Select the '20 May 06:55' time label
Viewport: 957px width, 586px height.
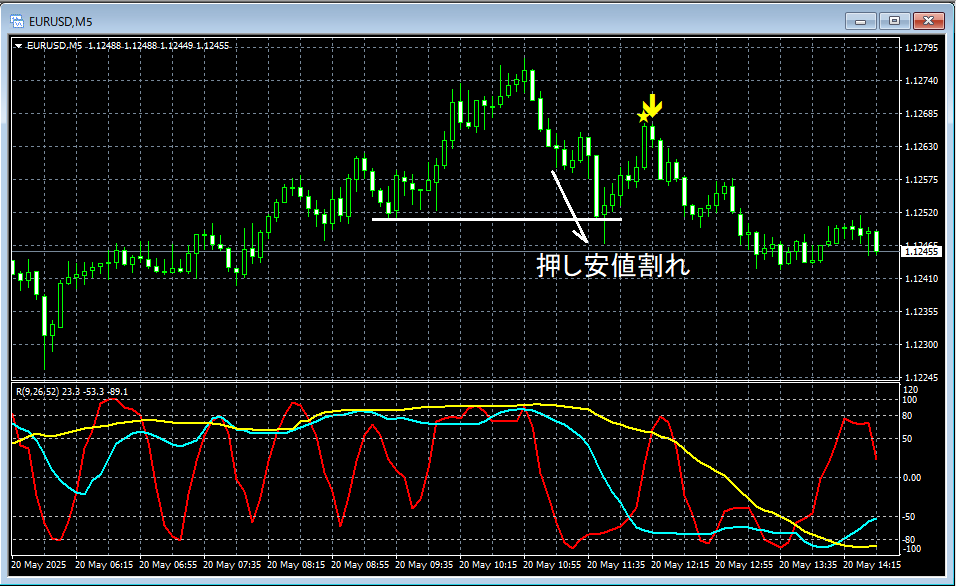point(168,565)
